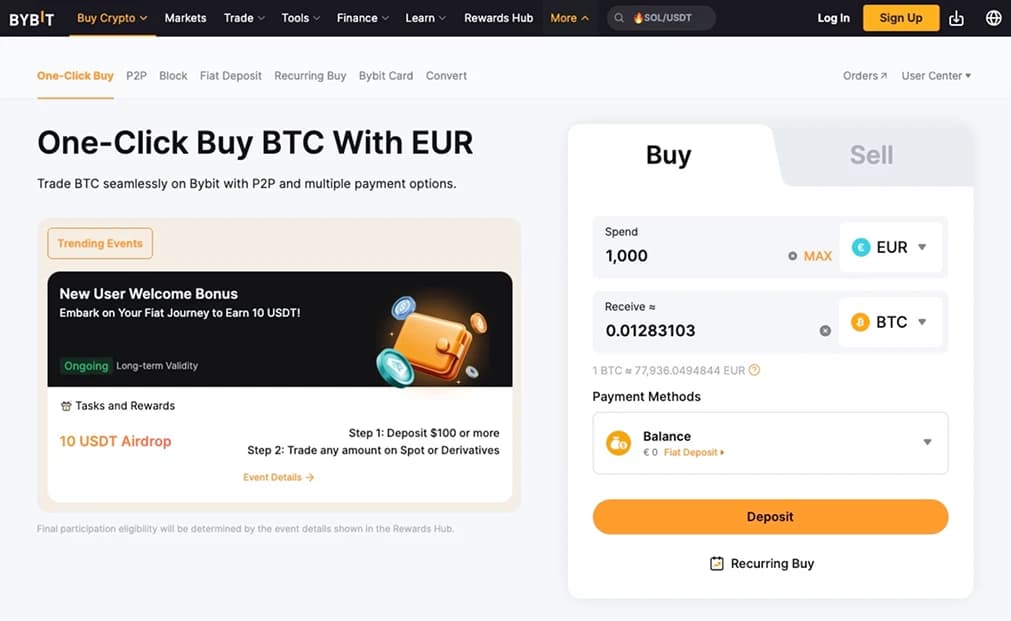
Task: Click the search magnifier in the search bar
Action: click(x=621, y=17)
